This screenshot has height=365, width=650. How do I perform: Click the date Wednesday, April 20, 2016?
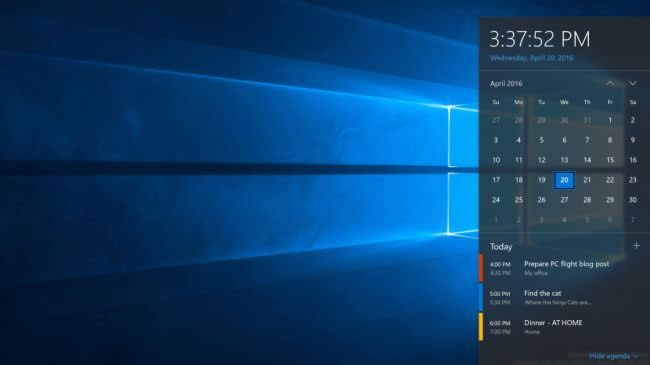click(532, 58)
